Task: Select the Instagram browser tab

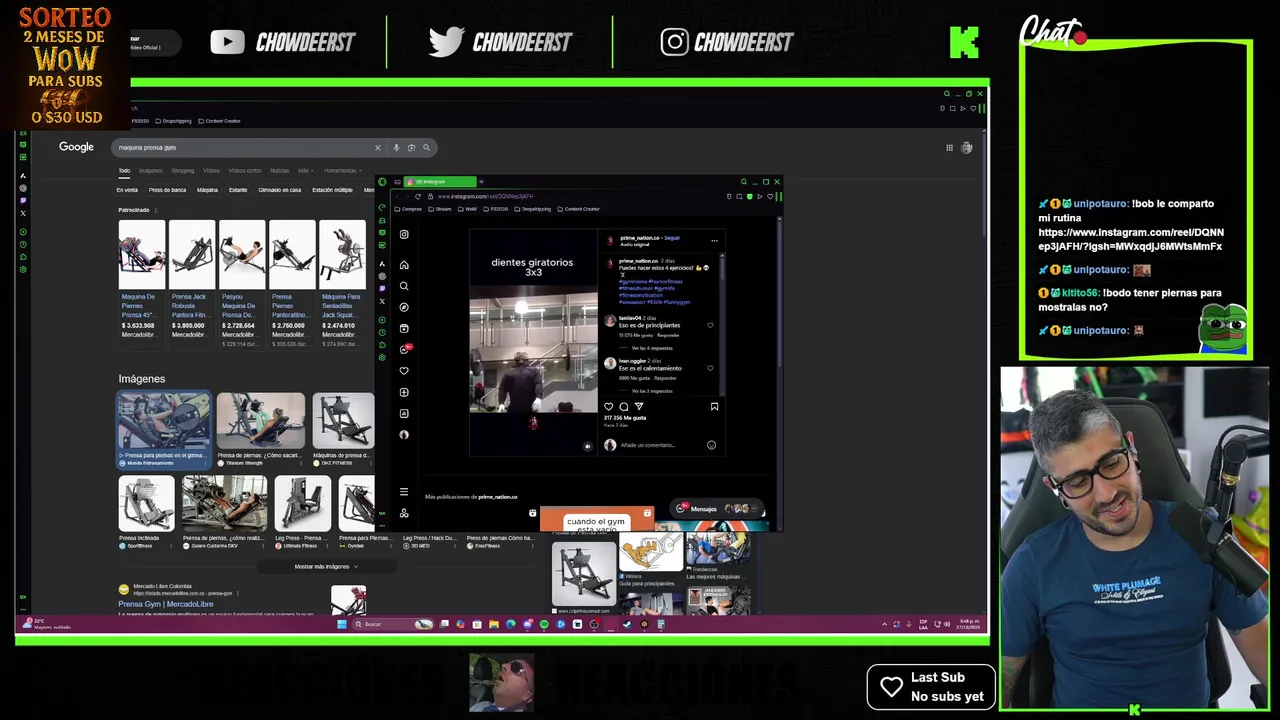Action: tap(440, 182)
